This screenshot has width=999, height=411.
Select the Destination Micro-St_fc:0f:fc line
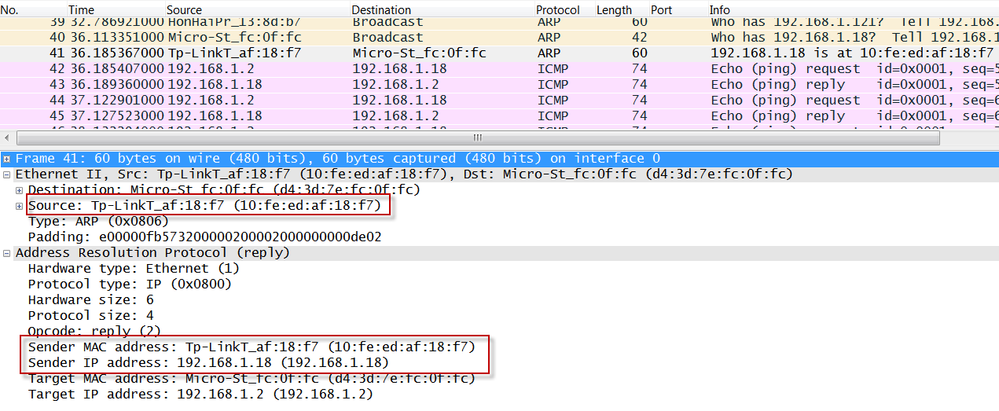(224, 190)
